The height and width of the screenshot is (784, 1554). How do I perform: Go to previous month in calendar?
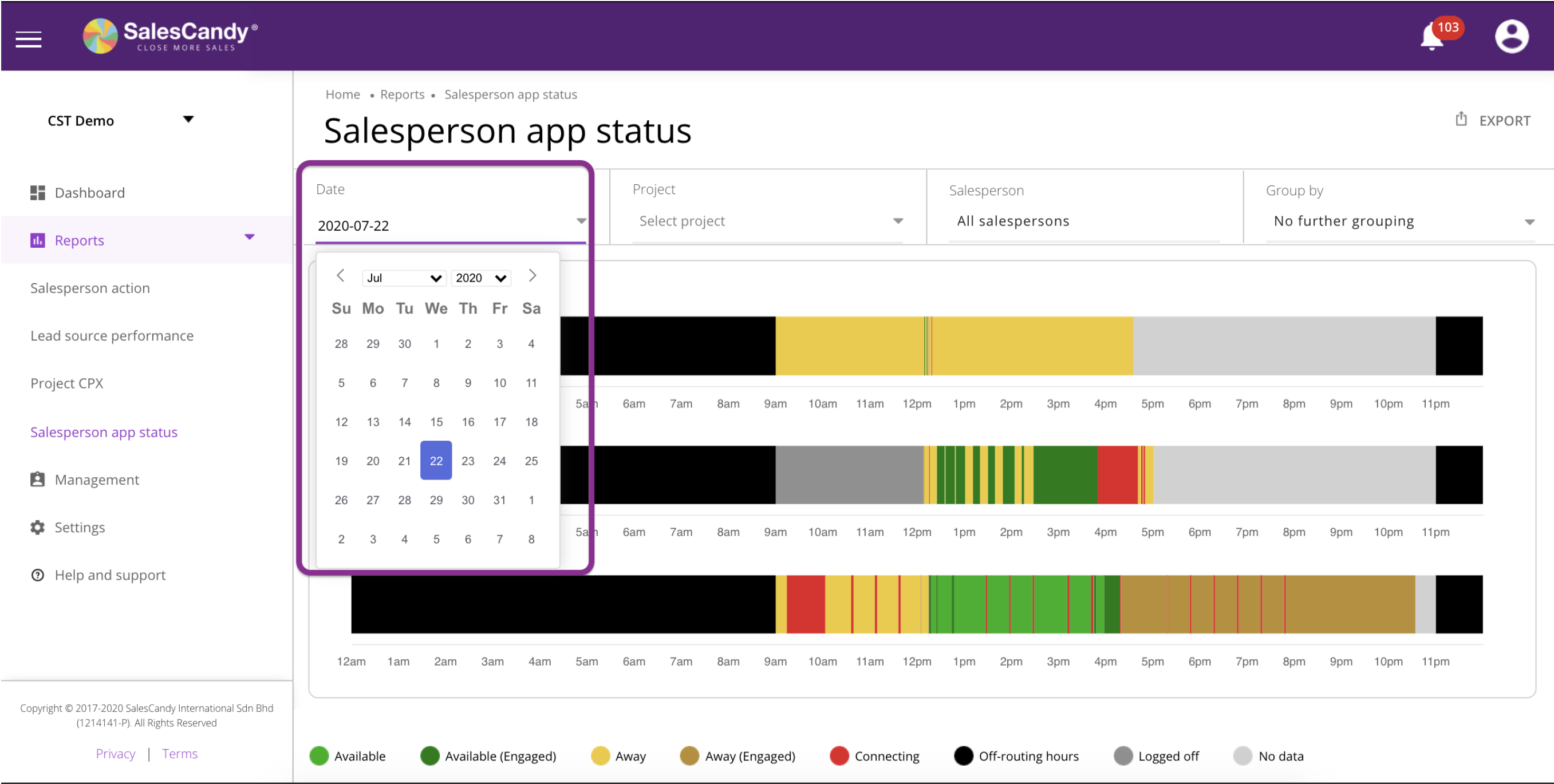click(340, 276)
